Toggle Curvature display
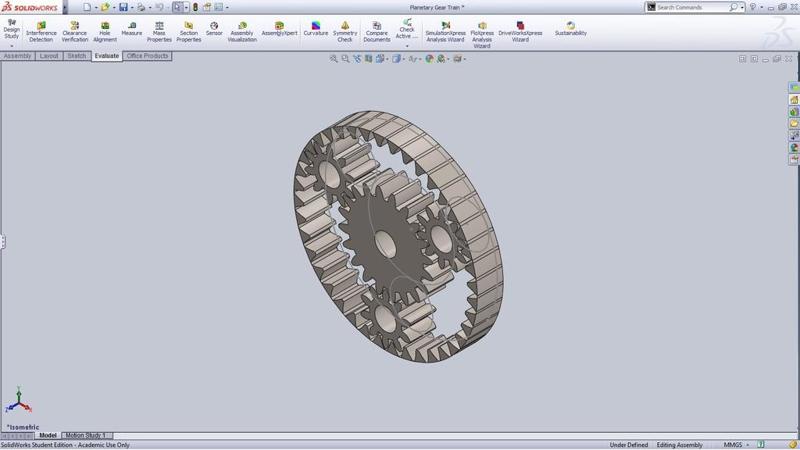800x450 pixels. click(x=316, y=29)
